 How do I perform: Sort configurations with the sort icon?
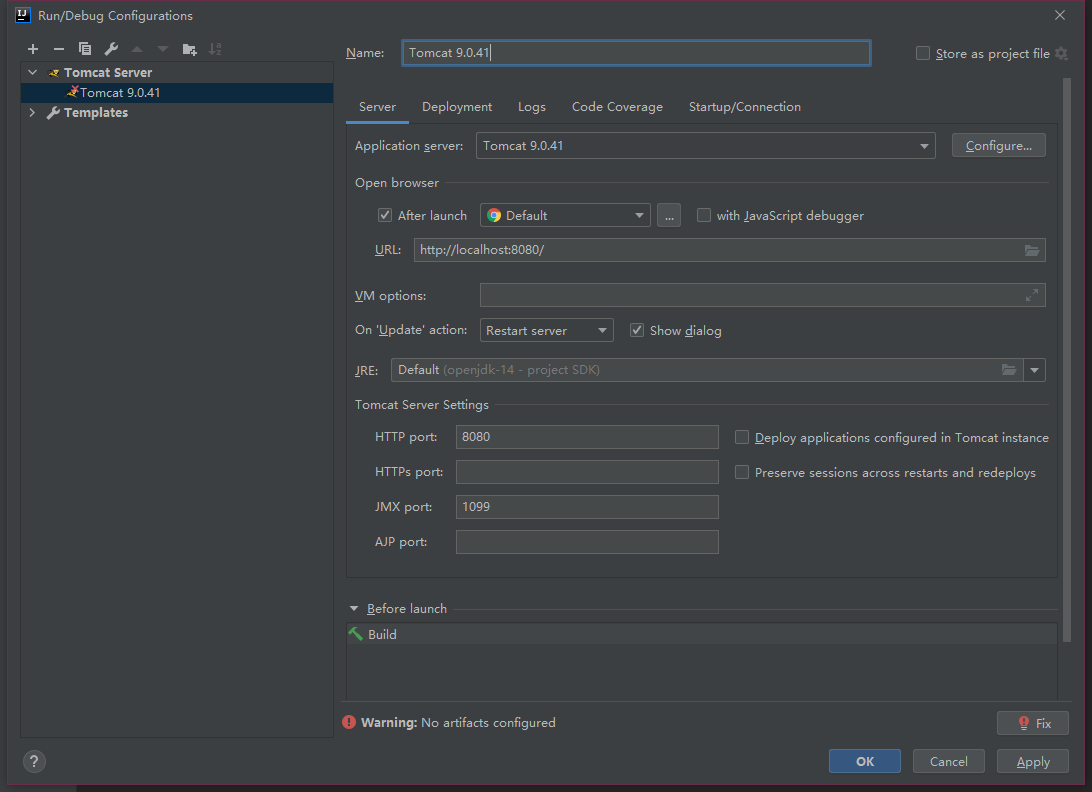point(215,49)
